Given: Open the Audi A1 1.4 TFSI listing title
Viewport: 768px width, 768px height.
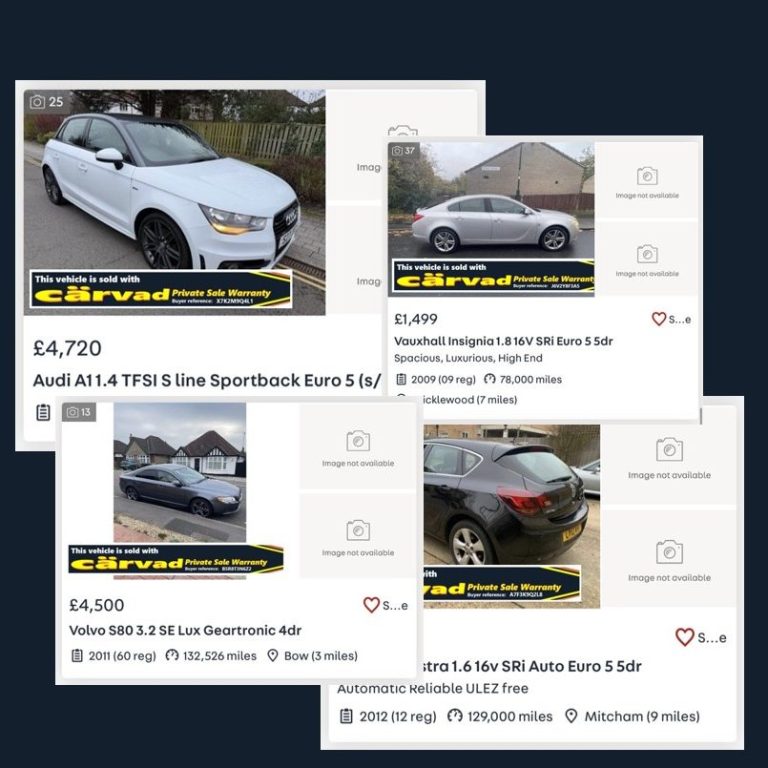Looking at the screenshot, I should click(x=207, y=381).
